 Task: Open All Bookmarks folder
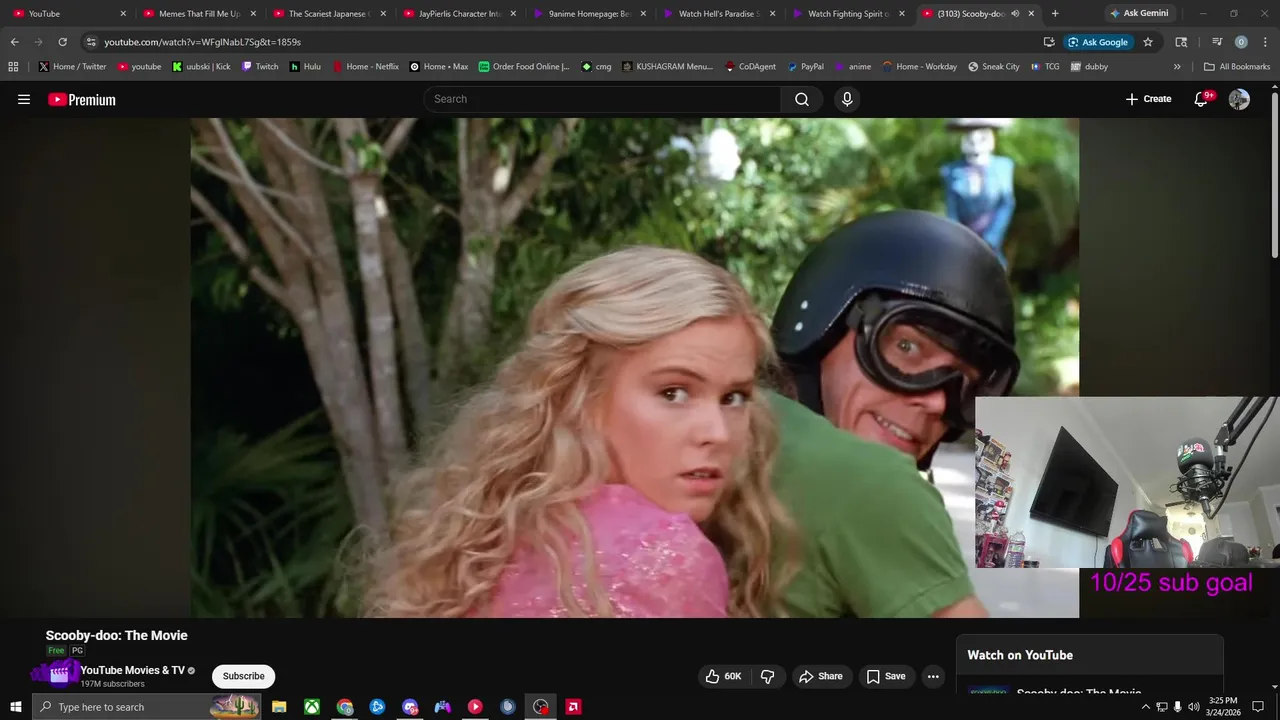(x=1237, y=67)
